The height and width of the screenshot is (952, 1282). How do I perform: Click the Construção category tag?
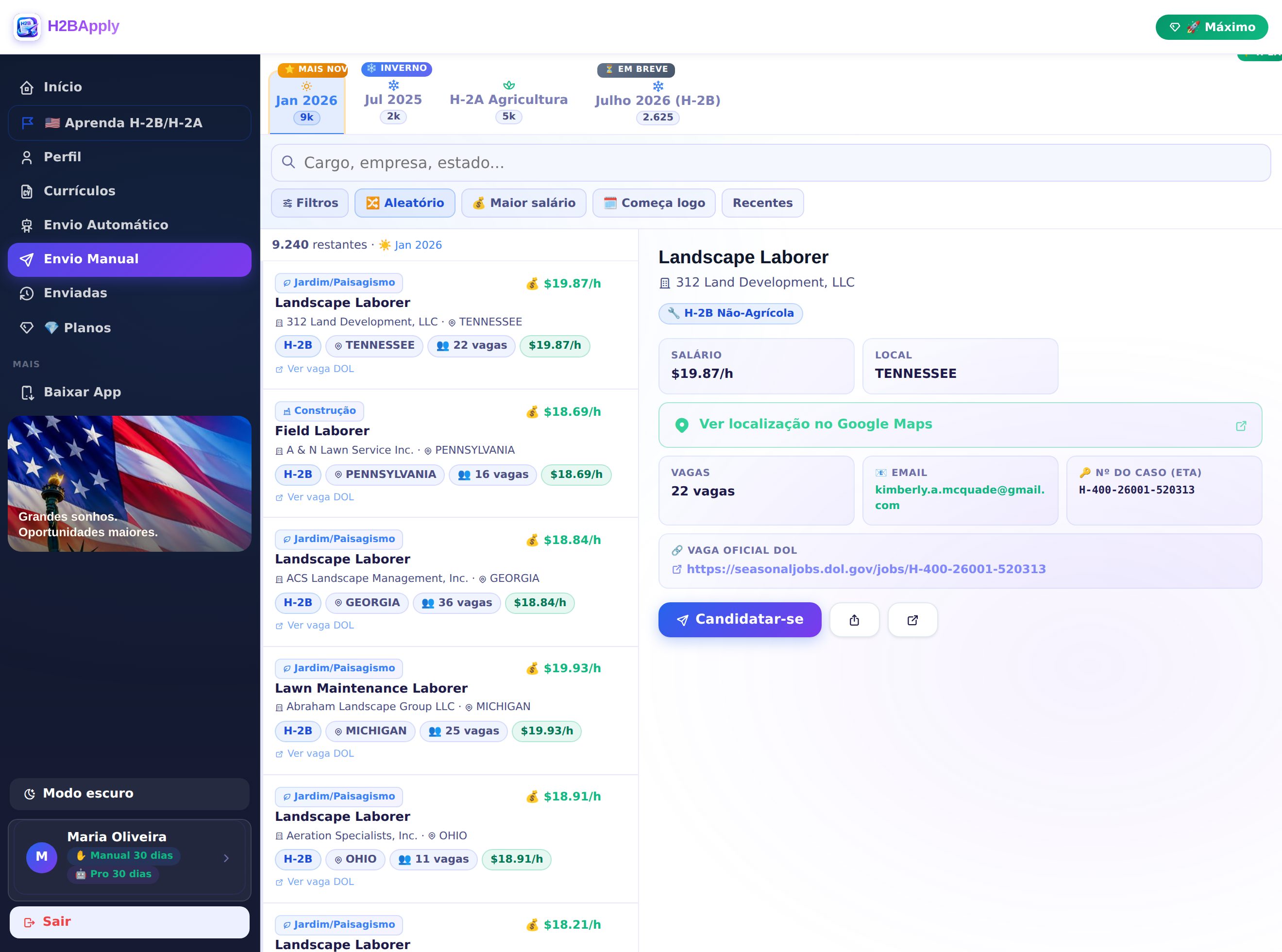pyautogui.click(x=319, y=411)
